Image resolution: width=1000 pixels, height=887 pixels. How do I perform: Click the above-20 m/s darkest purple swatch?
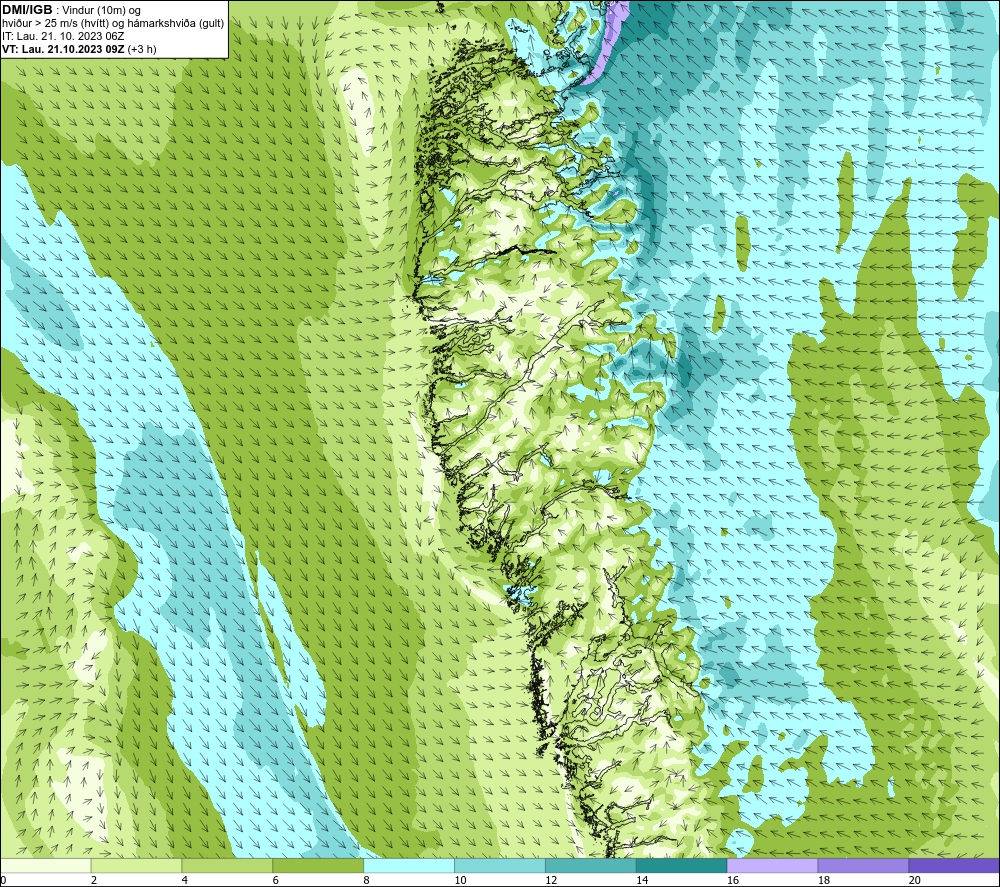point(954,865)
